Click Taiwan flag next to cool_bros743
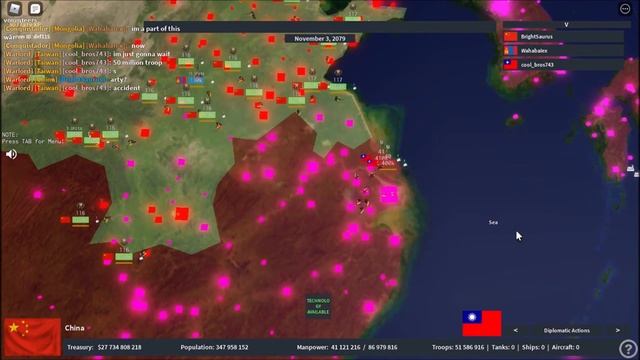 click(510, 65)
